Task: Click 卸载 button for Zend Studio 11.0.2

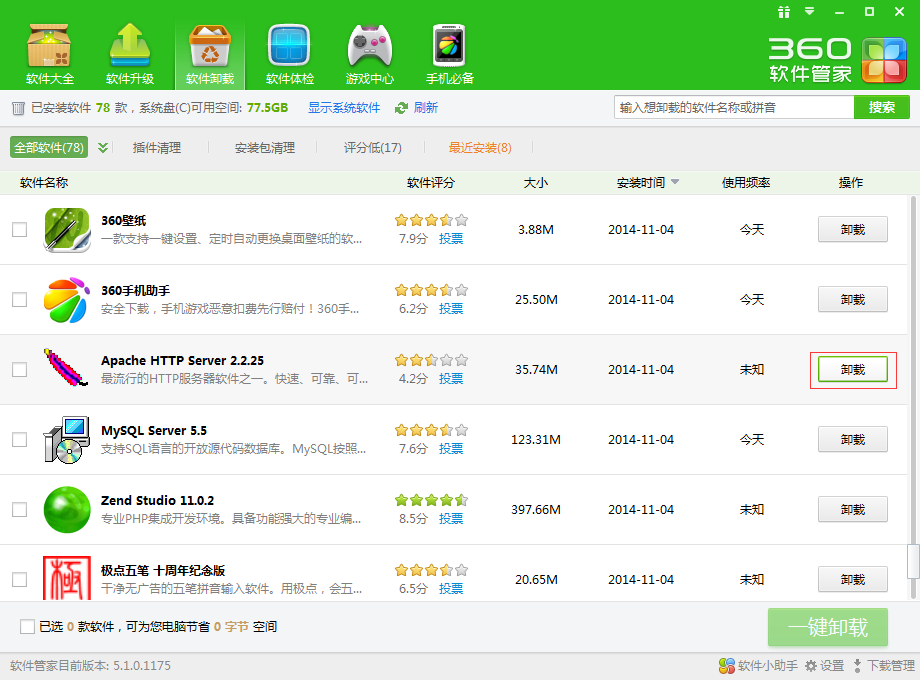Action: pyautogui.click(x=852, y=509)
